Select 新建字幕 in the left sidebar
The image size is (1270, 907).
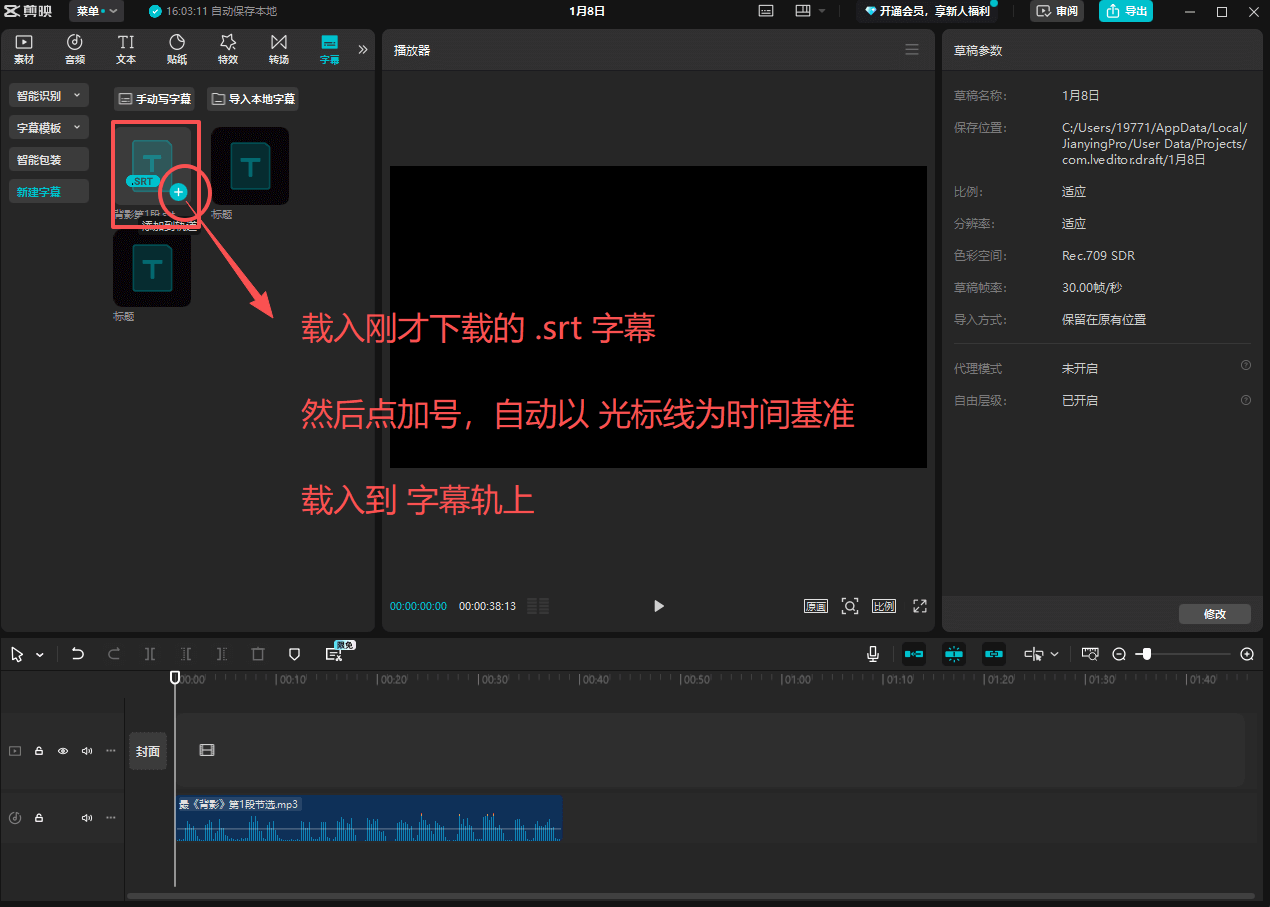tap(39, 191)
